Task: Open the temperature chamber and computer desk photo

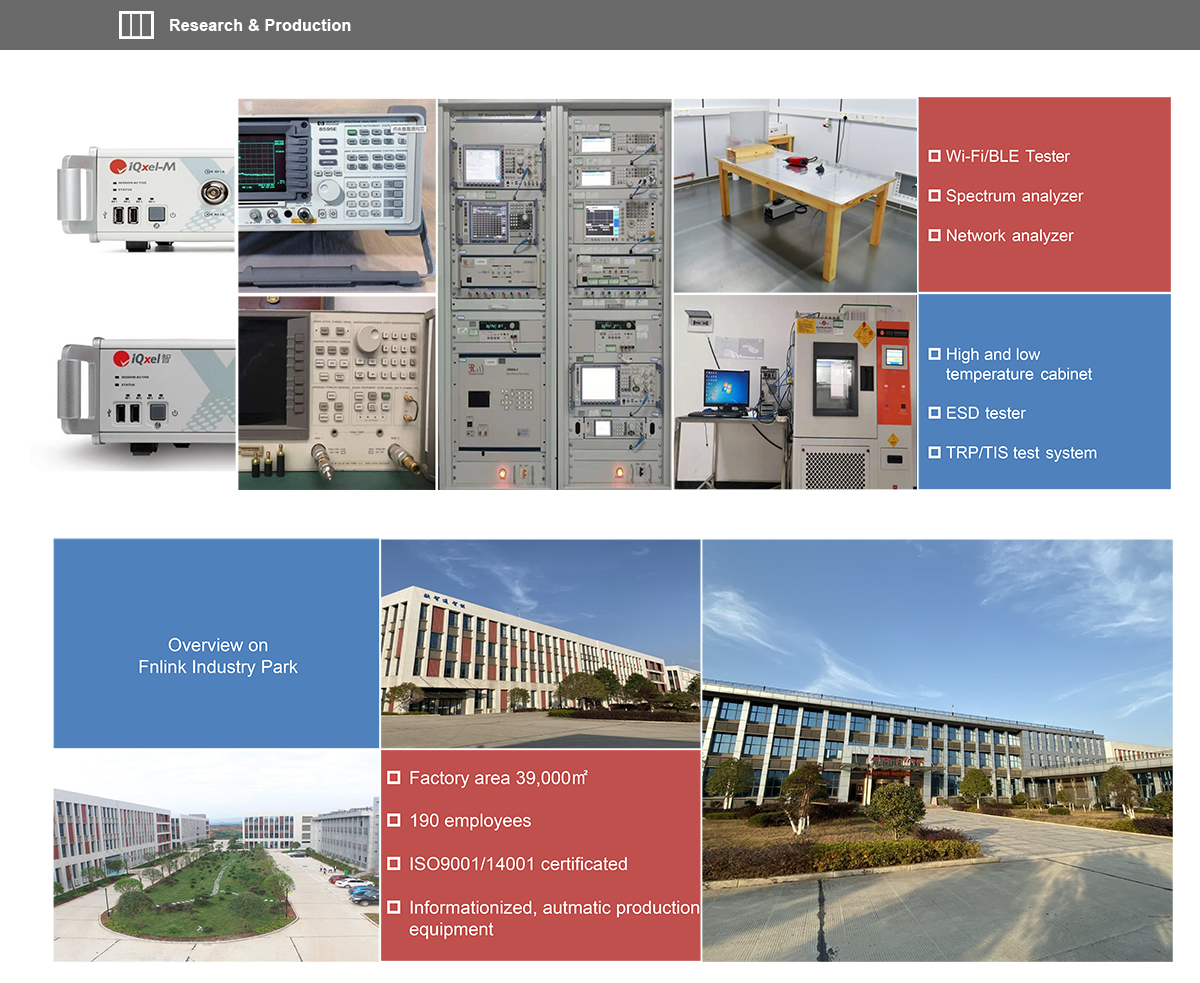Action: pyautogui.click(x=795, y=392)
